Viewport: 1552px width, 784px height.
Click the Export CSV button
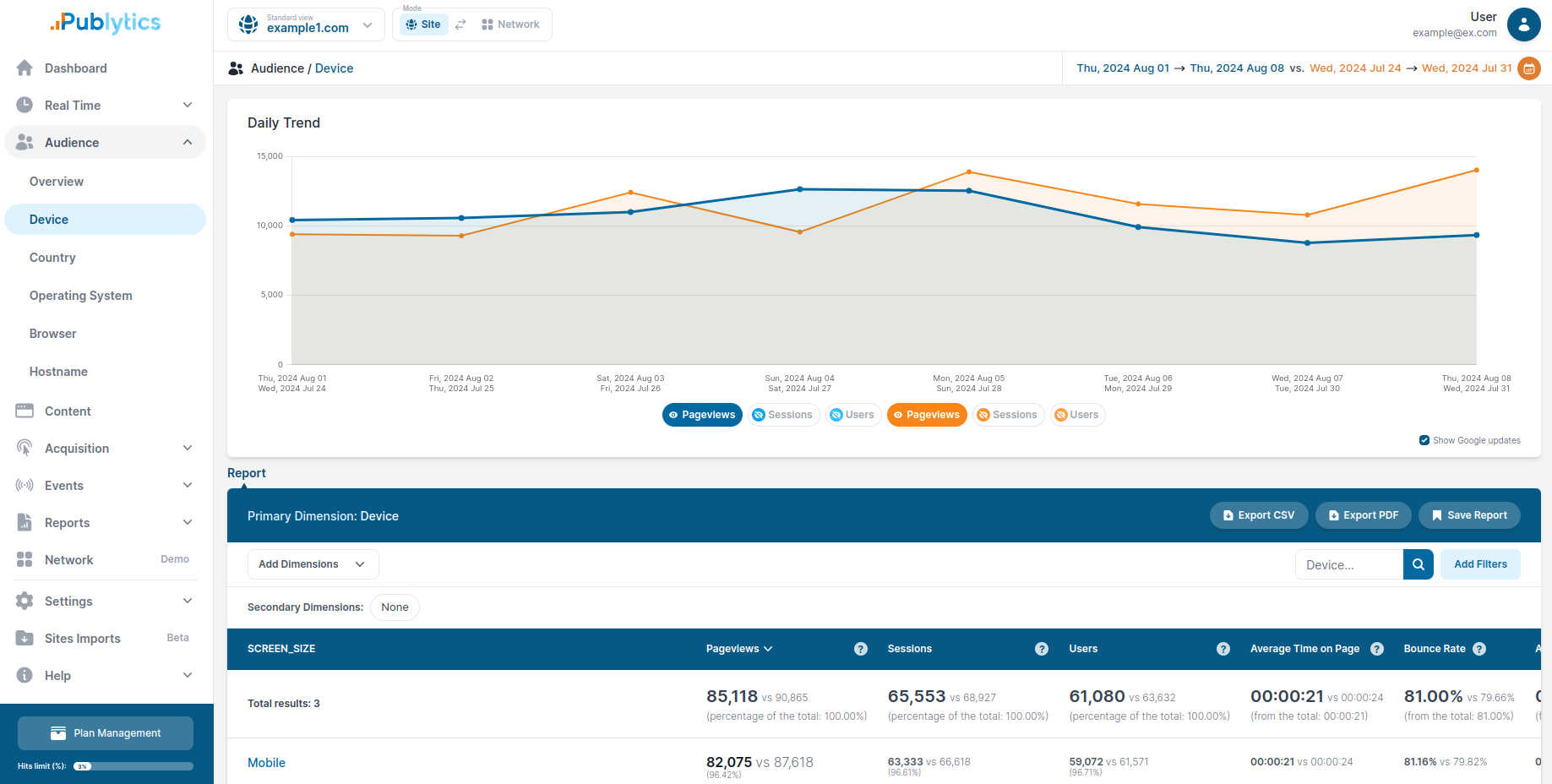tap(1259, 515)
